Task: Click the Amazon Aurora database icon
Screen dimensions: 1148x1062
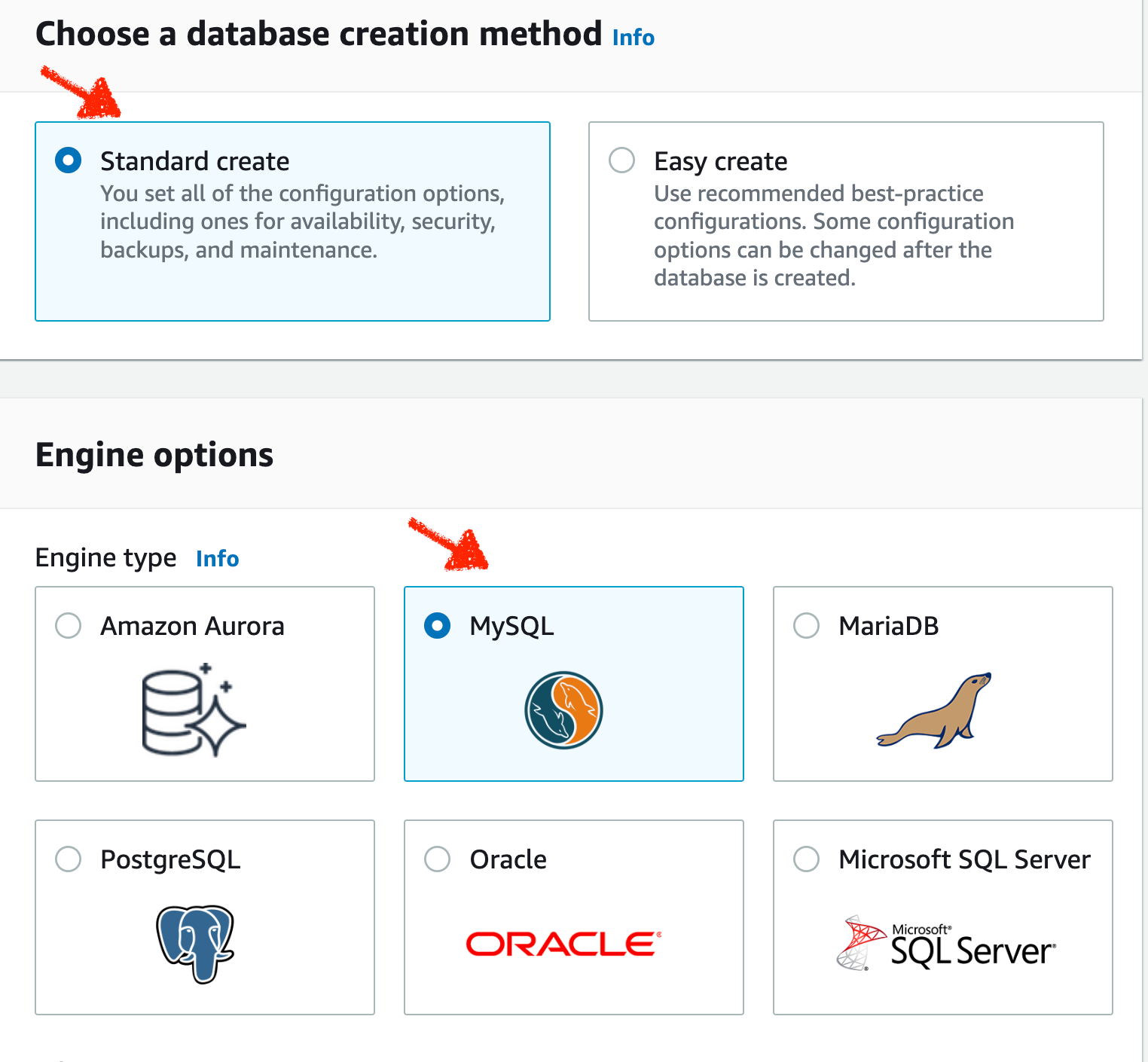Action: coord(194,710)
